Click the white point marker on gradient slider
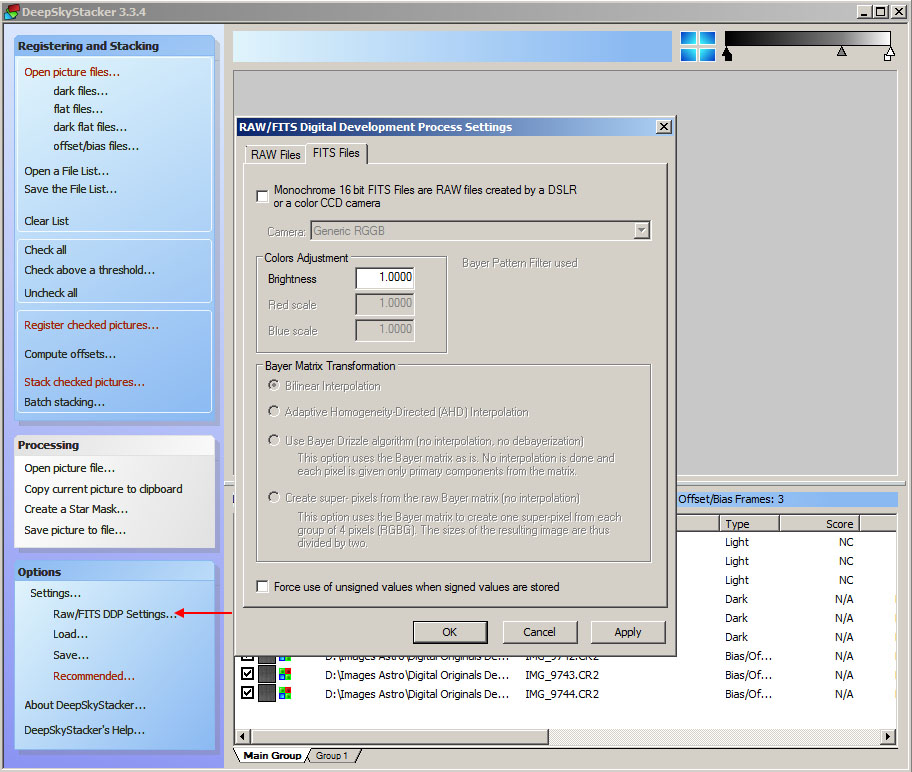This screenshot has height=772, width=912. click(x=889, y=55)
